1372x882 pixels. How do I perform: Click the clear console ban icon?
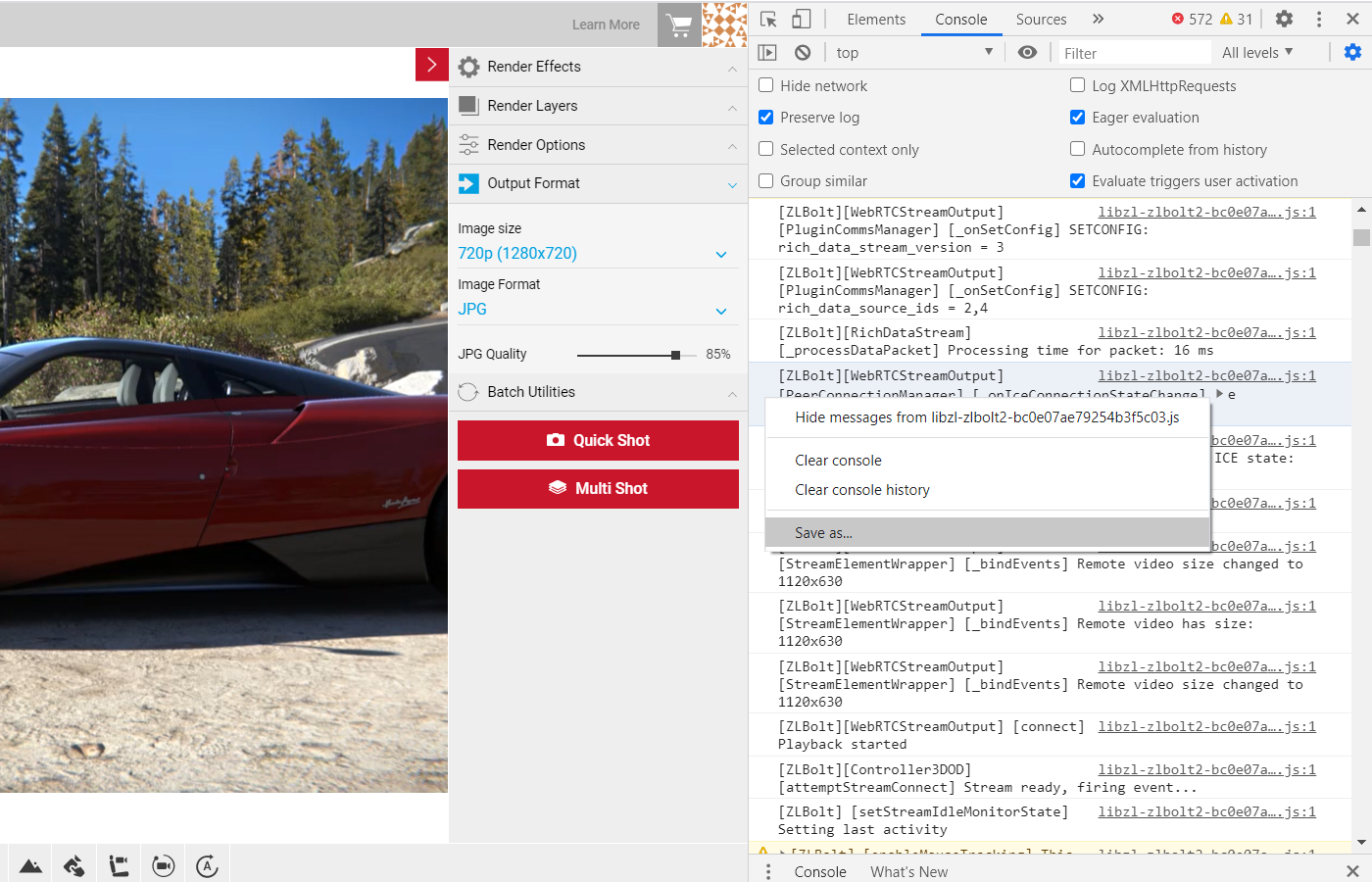803,53
